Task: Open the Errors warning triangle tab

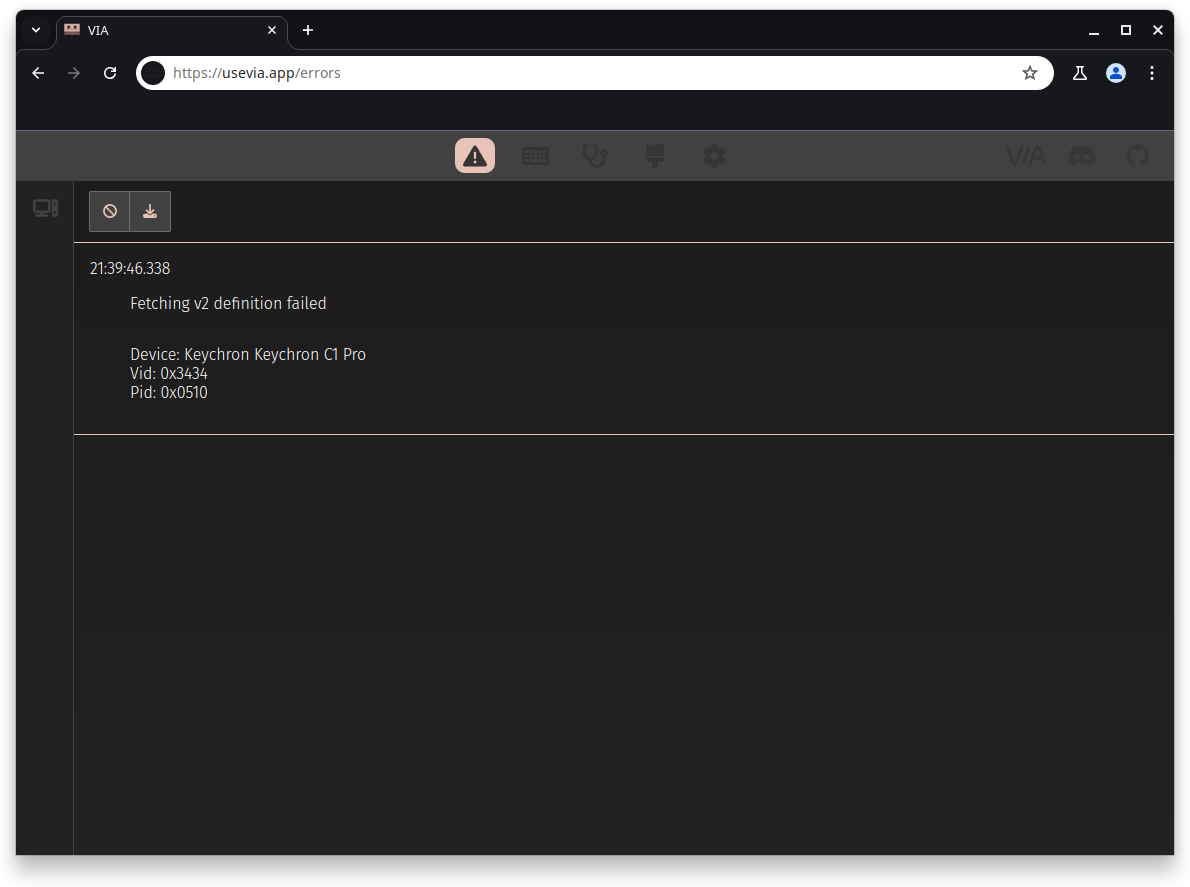Action: [x=474, y=156]
